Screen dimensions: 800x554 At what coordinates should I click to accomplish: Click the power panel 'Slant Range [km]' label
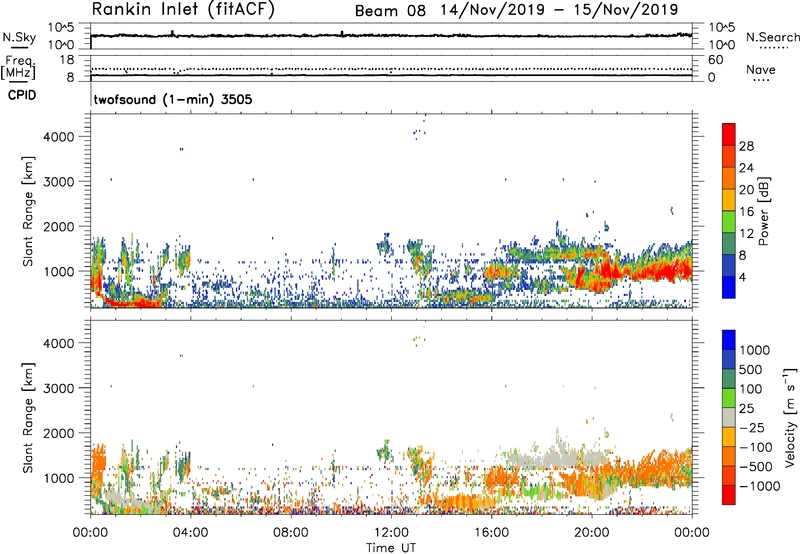pos(28,211)
